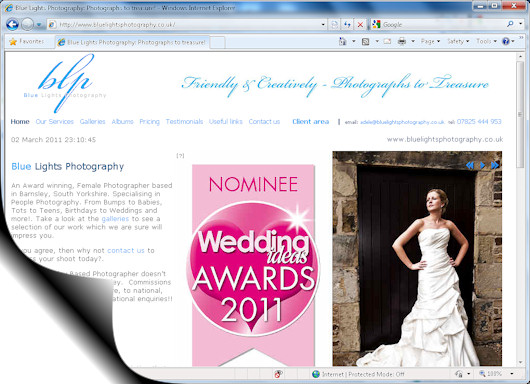Image resolution: width=530 pixels, height=384 pixels.
Task: Click the adele@bluelightsphotography.co.uk email link
Action: (402, 122)
